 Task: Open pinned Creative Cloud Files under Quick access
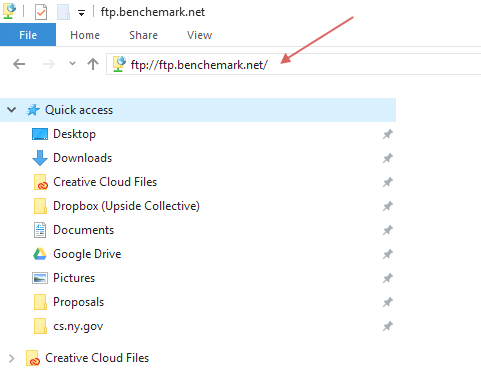(x=105, y=182)
